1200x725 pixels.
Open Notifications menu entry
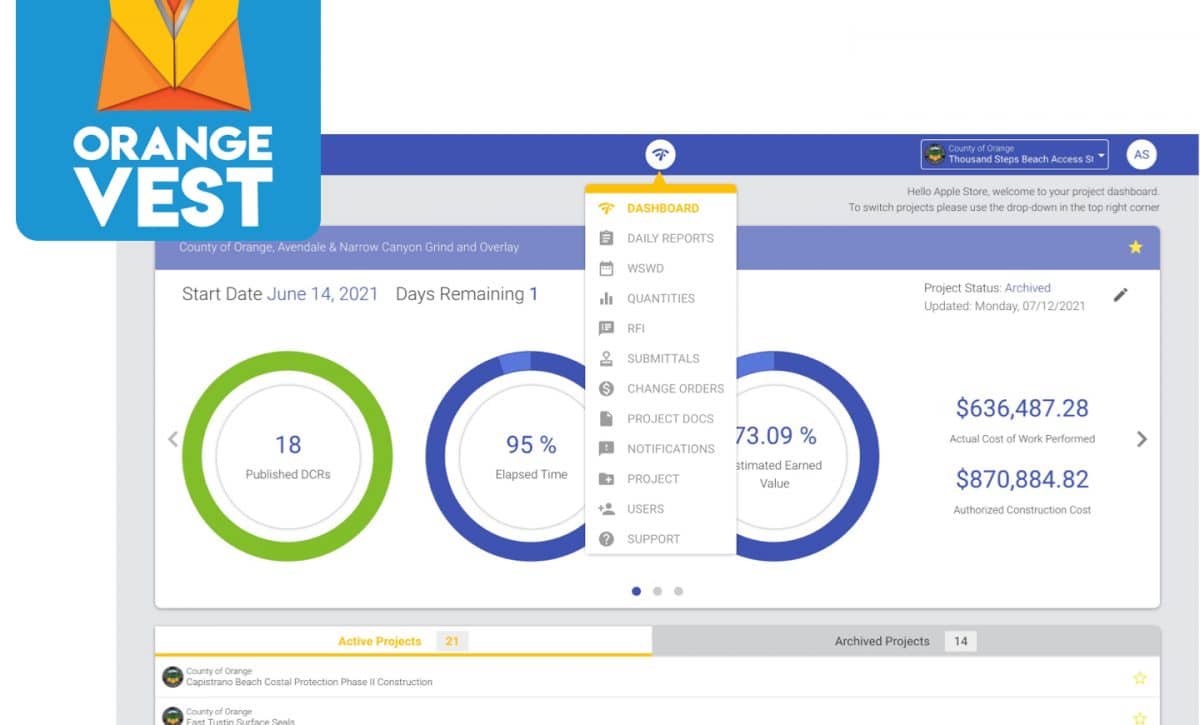pyautogui.click(x=661, y=448)
